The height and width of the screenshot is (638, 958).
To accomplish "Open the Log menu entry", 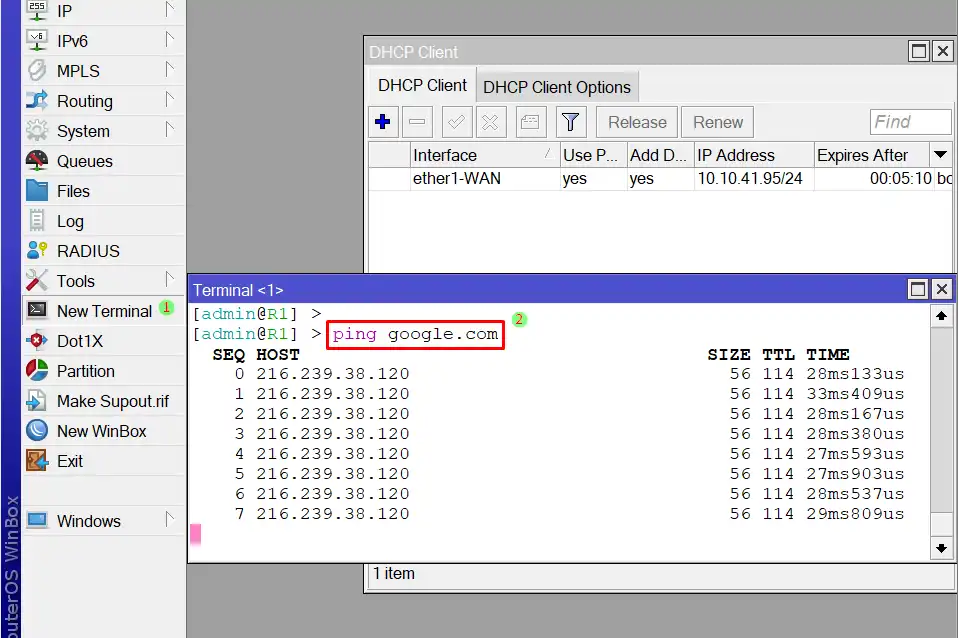I will [70, 221].
